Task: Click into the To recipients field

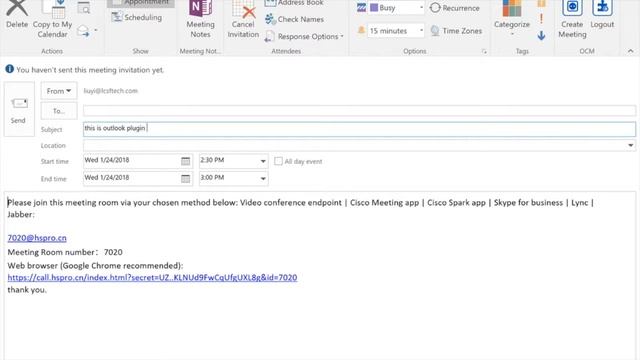Action: tap(359, 111)
